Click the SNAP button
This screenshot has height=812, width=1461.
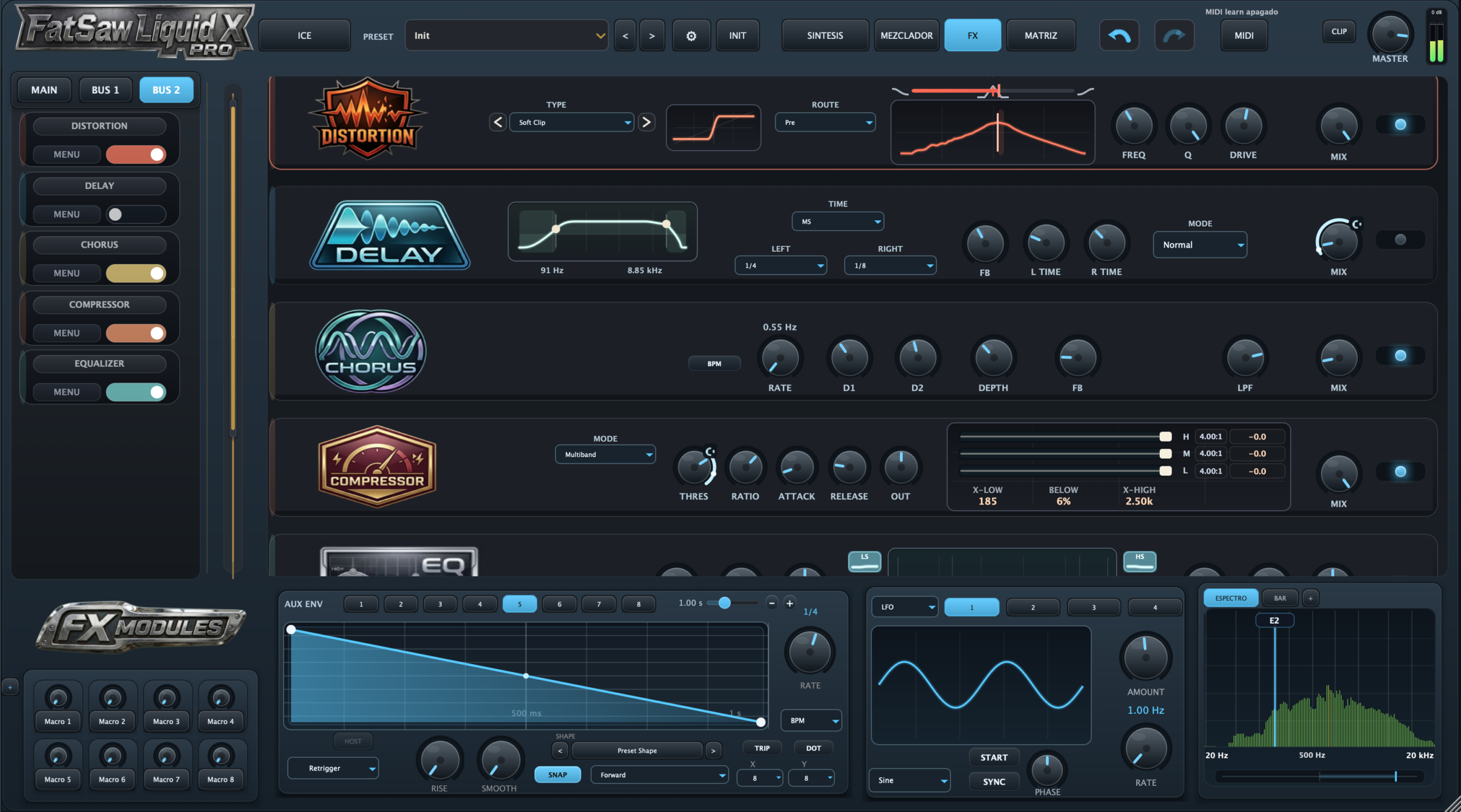pos(558,775)
